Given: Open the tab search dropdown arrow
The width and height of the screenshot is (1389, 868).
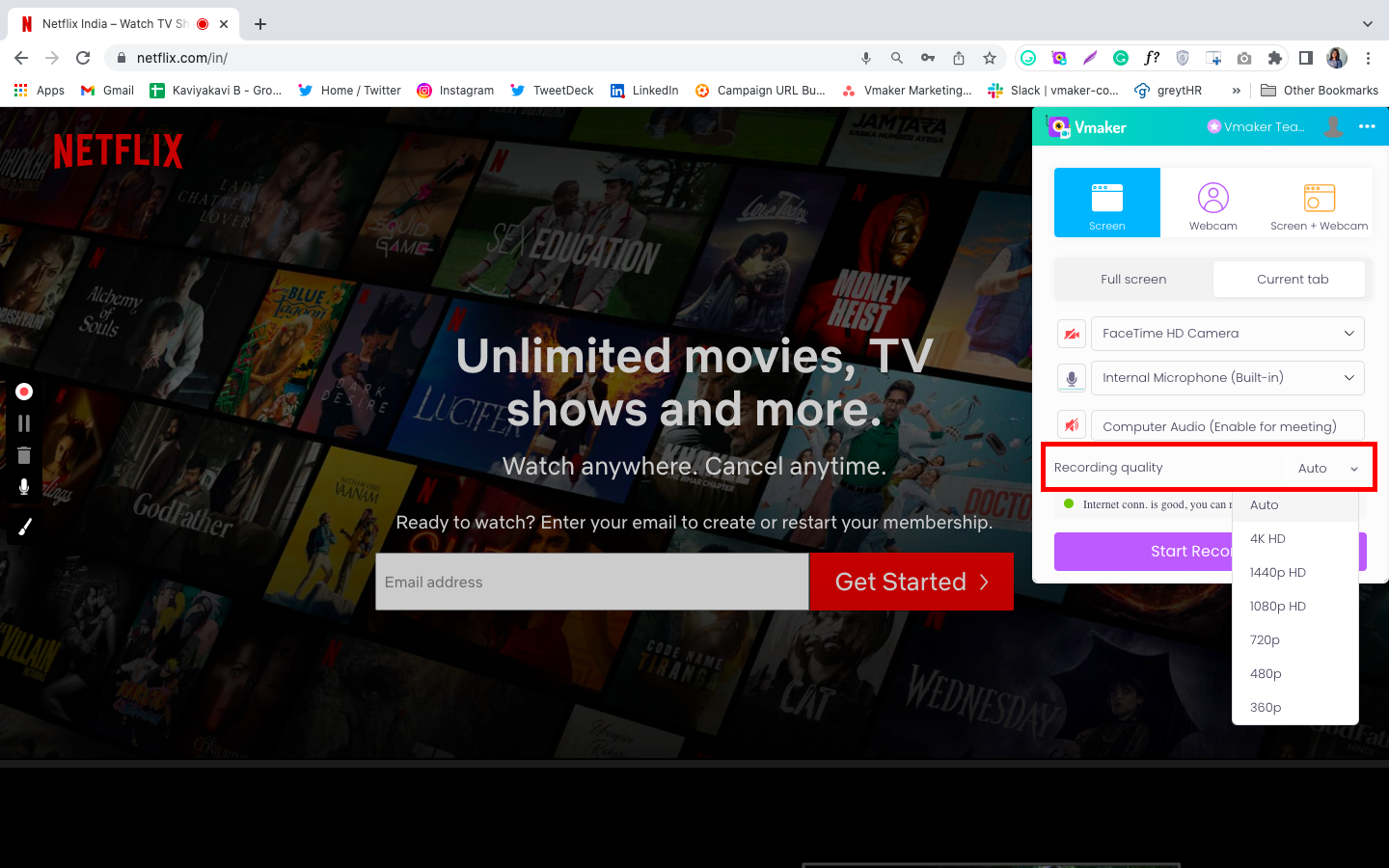Looking at the screenshot, I should pyautogui.click(x=1368, y=24).
